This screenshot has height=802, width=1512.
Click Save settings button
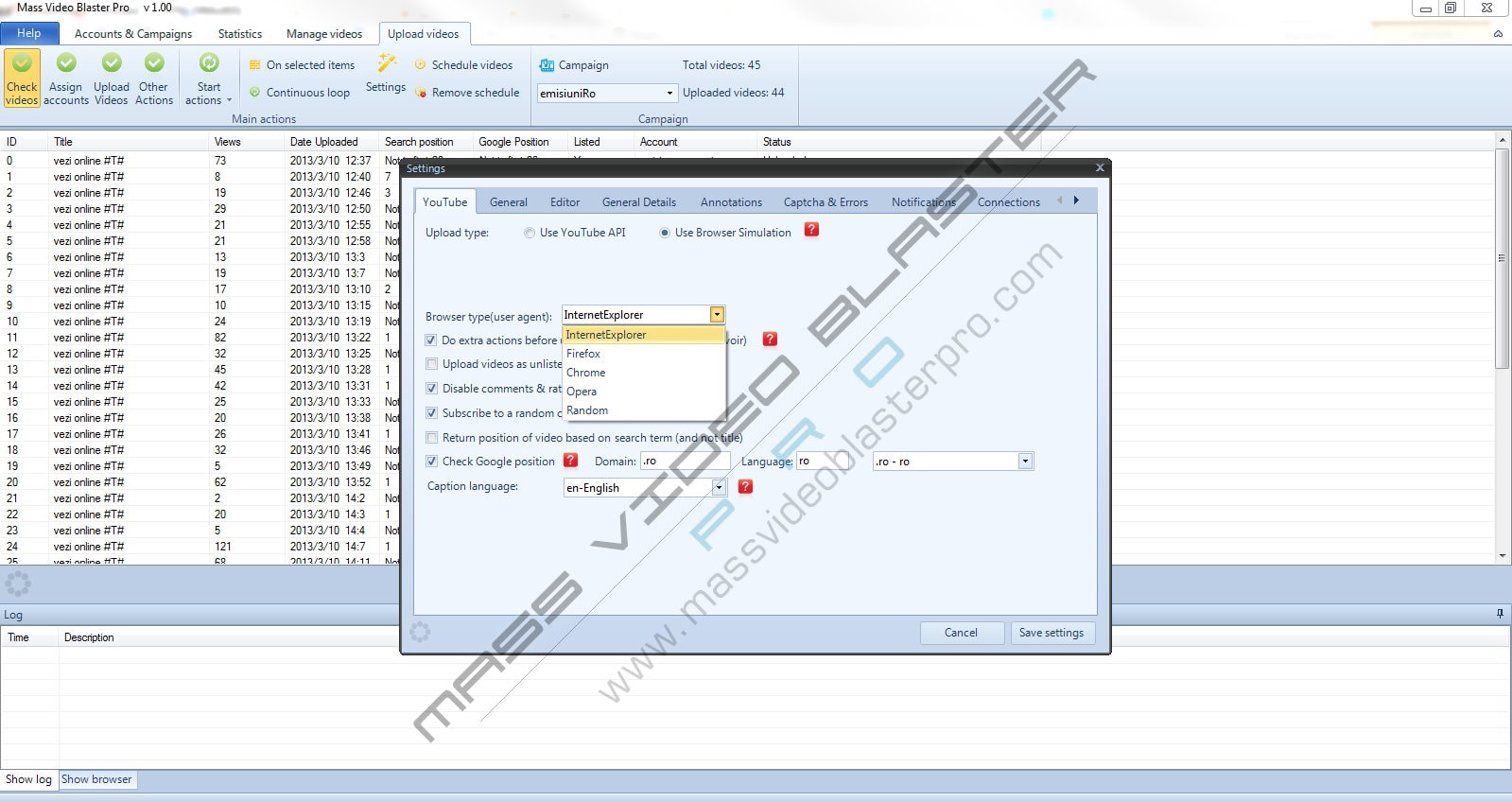[x=1051, y=633]
